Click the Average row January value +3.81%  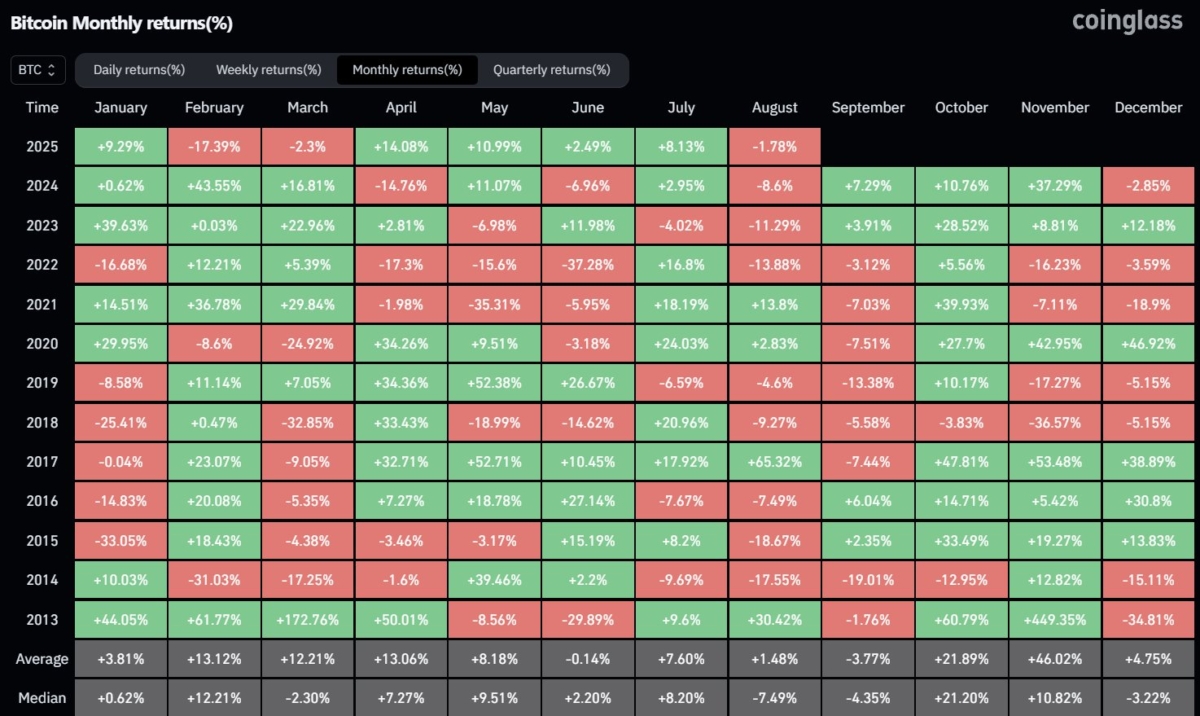click(x=120, y=658)
